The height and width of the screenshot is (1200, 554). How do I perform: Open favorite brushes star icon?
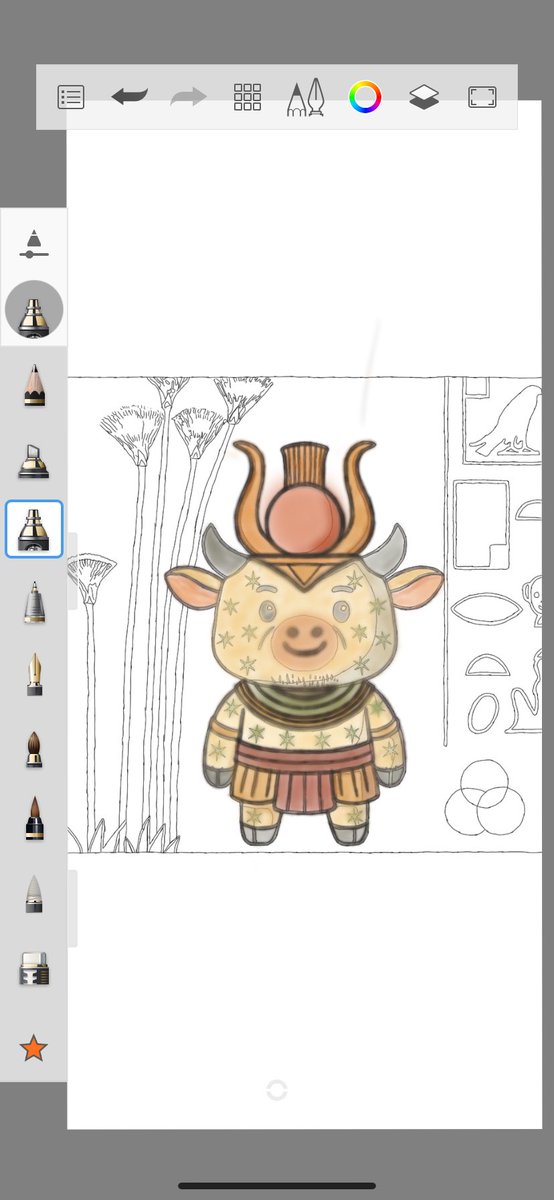[x=34, y=1048]
